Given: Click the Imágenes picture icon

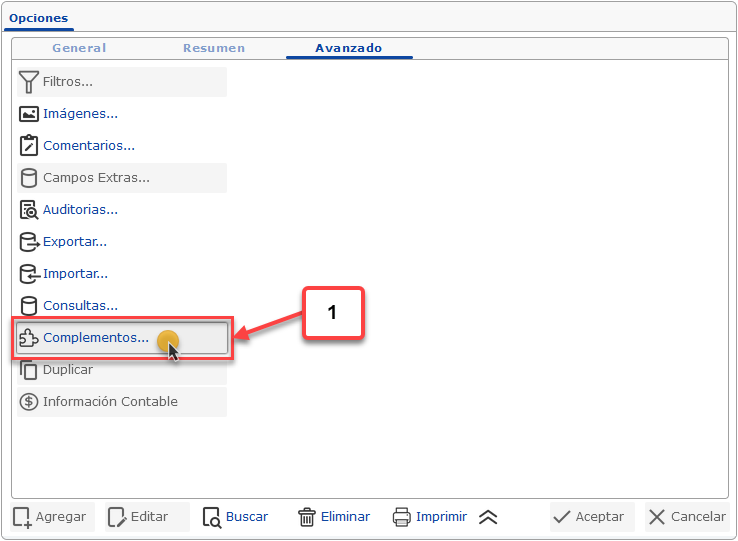Looking at the screenshot, I should point(29,114).
